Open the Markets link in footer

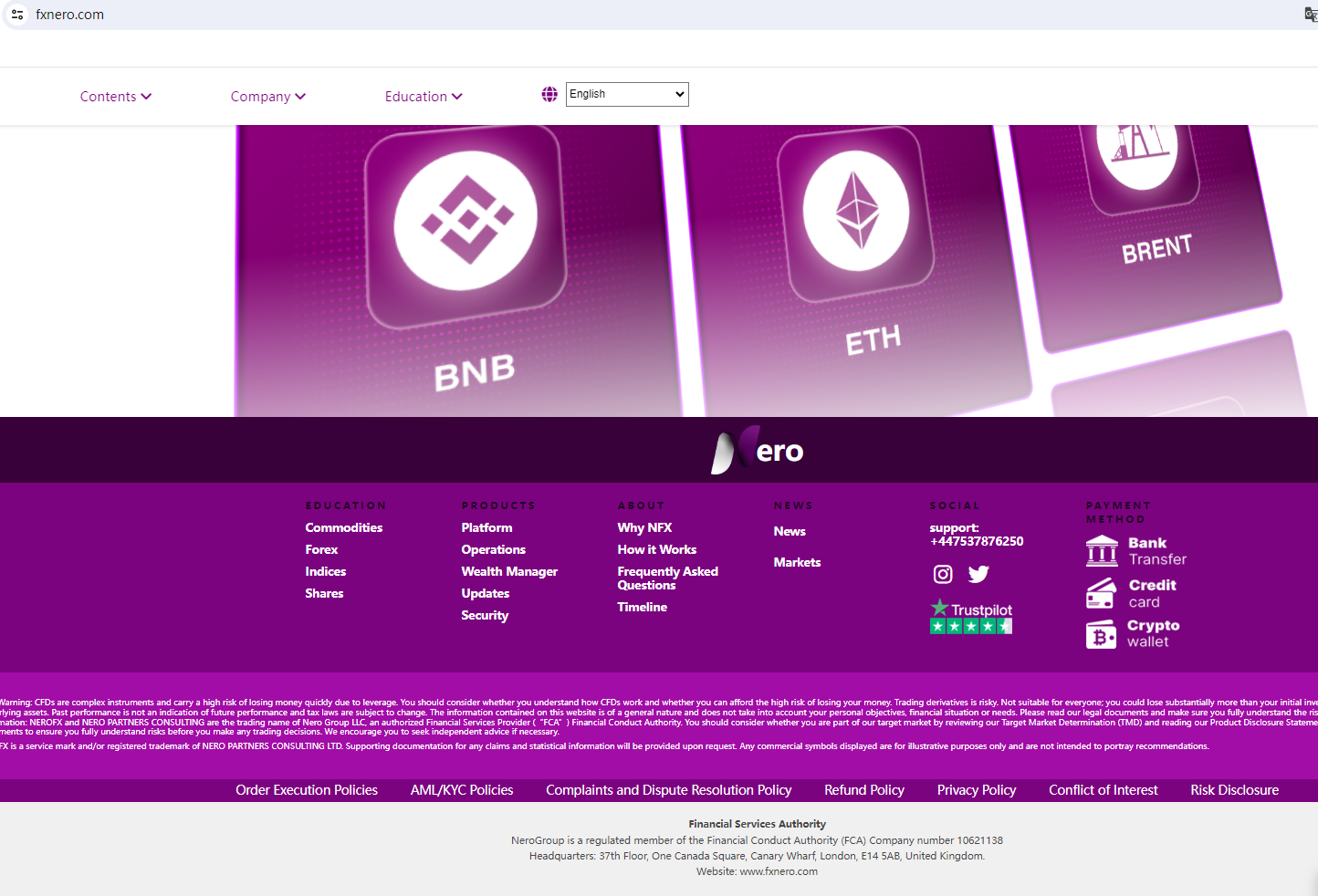click(797, 562)
